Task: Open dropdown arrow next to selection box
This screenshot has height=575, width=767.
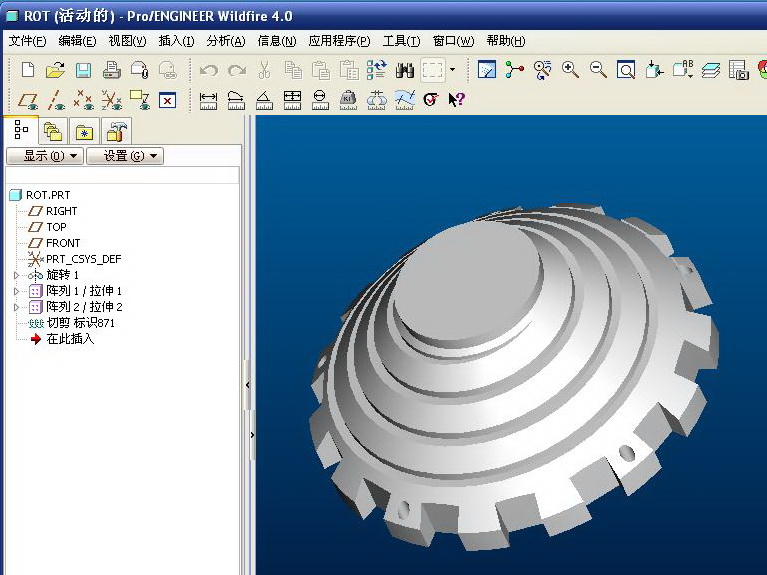Action: [452, 69]
